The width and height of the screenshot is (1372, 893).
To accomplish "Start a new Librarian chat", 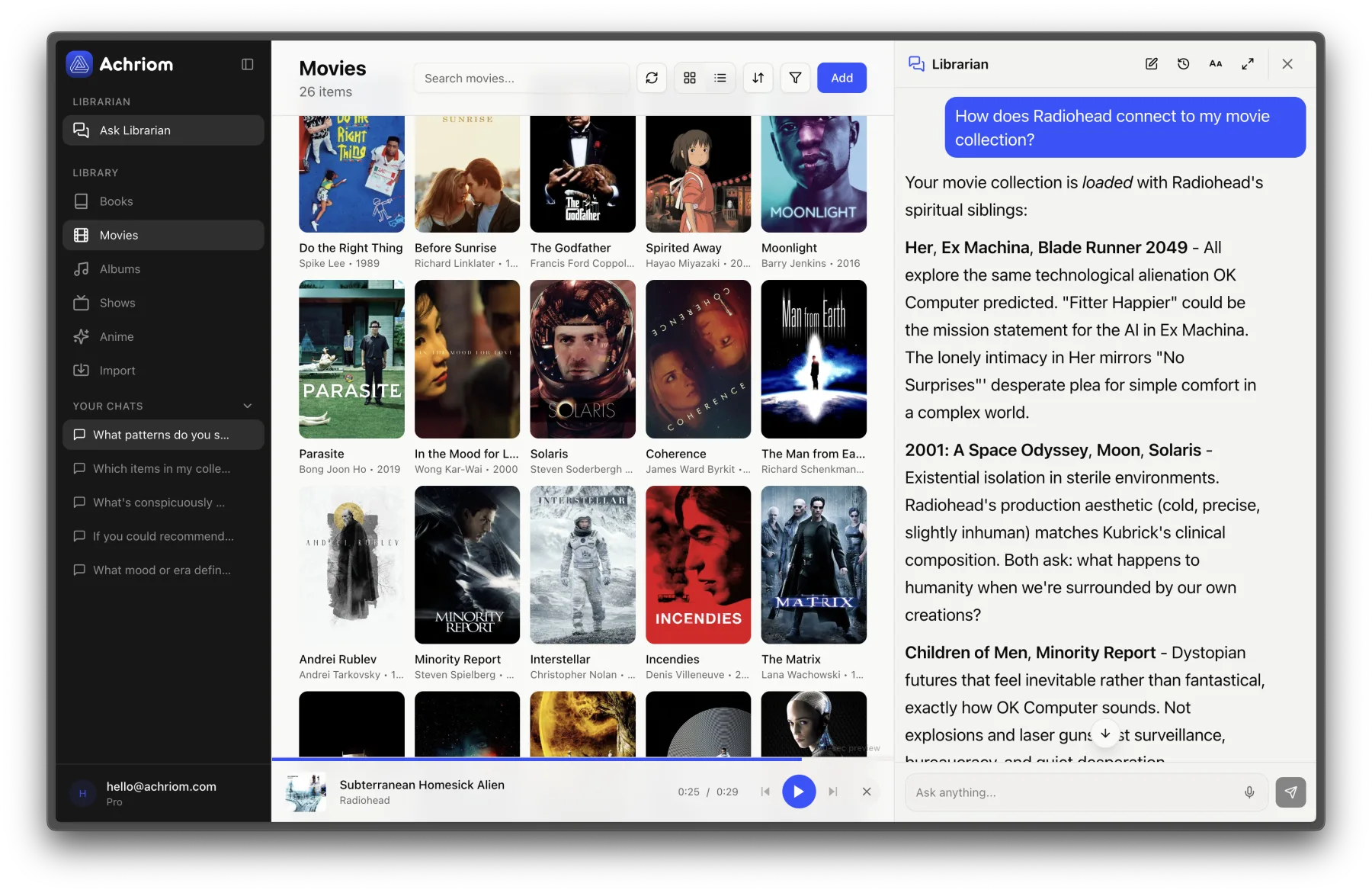I will click(1152, 64).
